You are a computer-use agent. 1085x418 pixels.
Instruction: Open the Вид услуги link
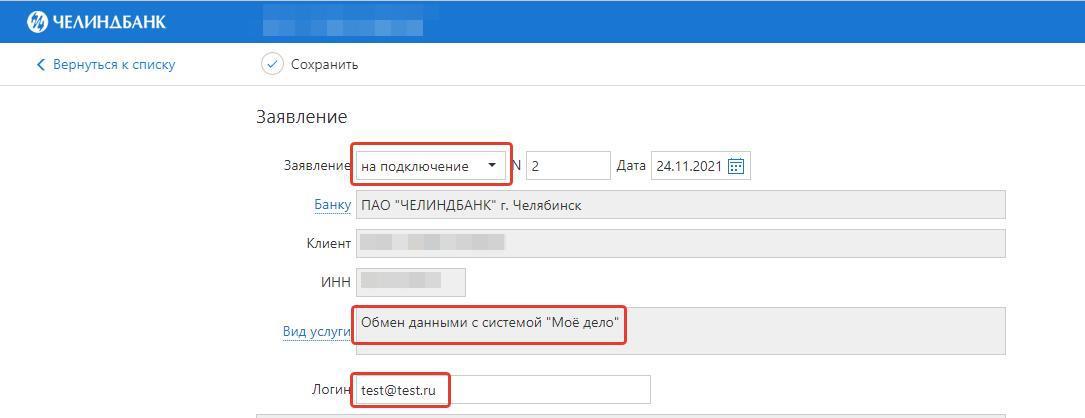pos(317,331)
